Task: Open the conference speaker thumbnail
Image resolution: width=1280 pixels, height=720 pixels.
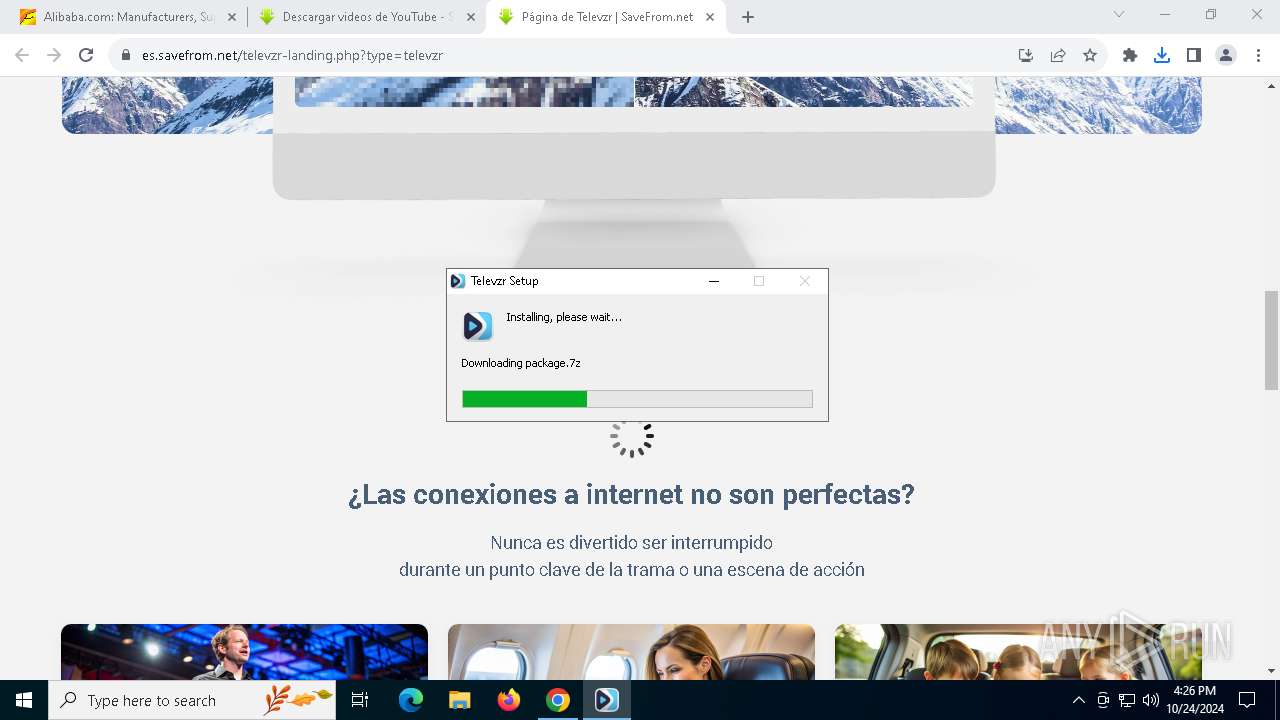Action: [244, 652]
